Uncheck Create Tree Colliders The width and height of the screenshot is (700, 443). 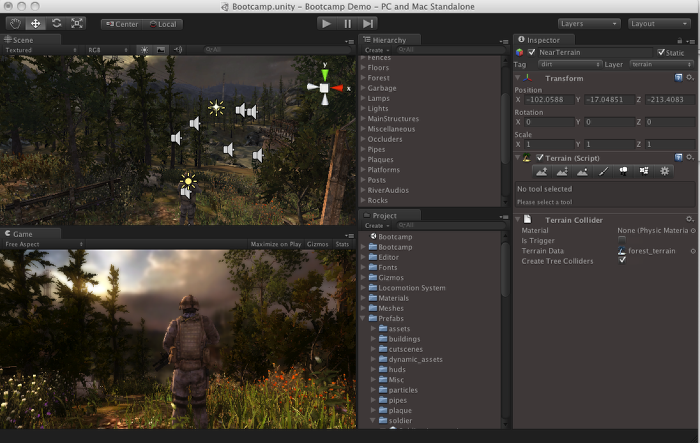tap(622, 261)
